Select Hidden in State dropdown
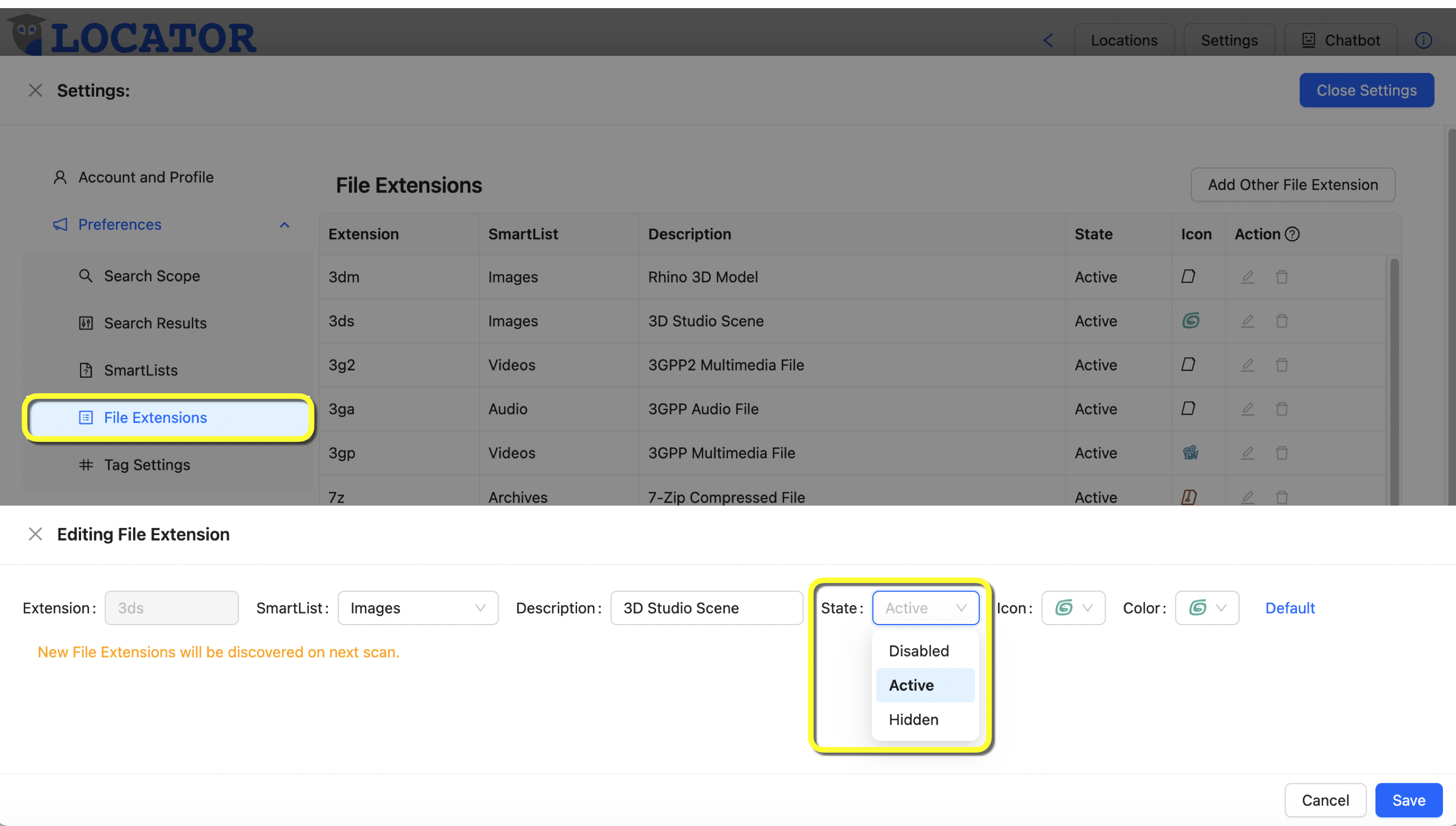Viewport: 1456px width, 826px height. coord(925,719)
